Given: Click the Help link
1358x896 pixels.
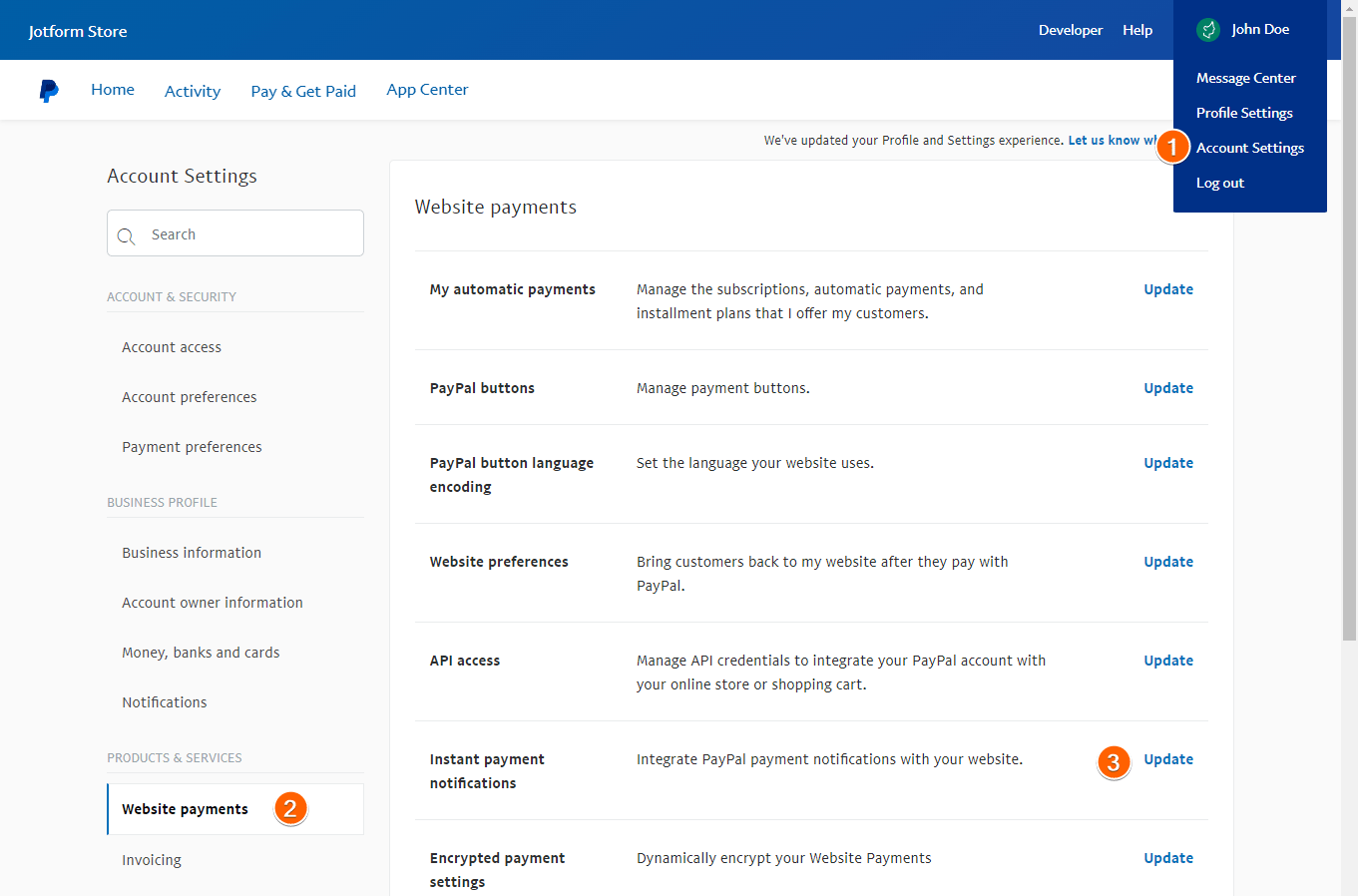Looking at the screenshot, I should pos(1137,30).
